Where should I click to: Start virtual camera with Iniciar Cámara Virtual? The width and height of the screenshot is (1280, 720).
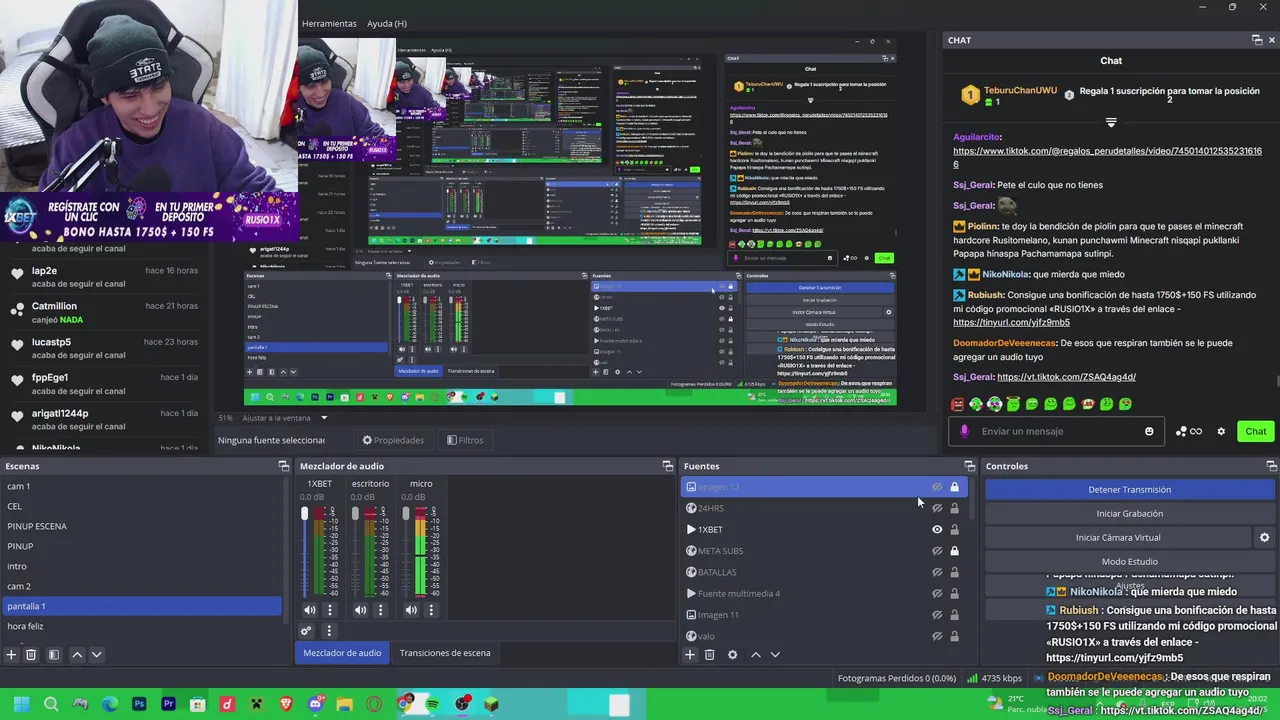point(1118,537)
